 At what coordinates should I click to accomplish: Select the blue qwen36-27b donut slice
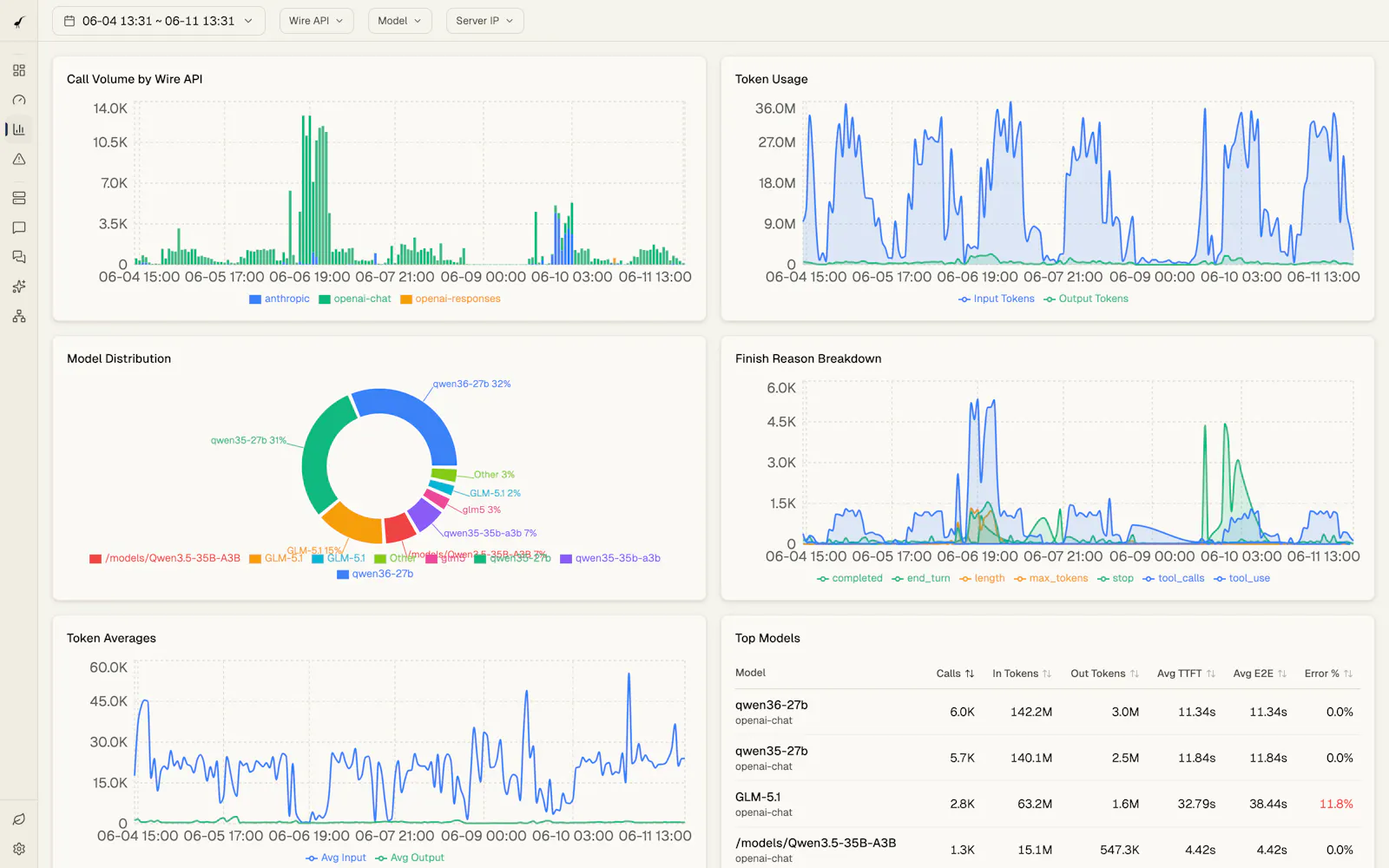point(417,417)
